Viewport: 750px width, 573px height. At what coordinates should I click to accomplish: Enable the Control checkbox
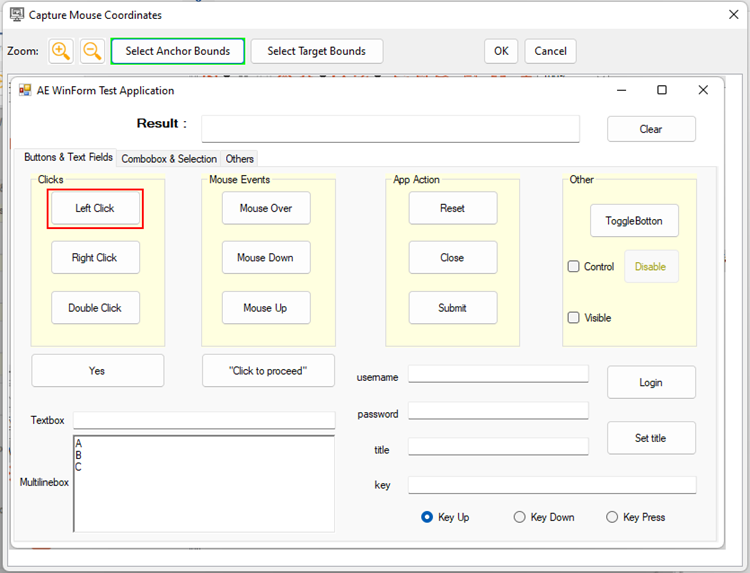(x=574, y=267)
